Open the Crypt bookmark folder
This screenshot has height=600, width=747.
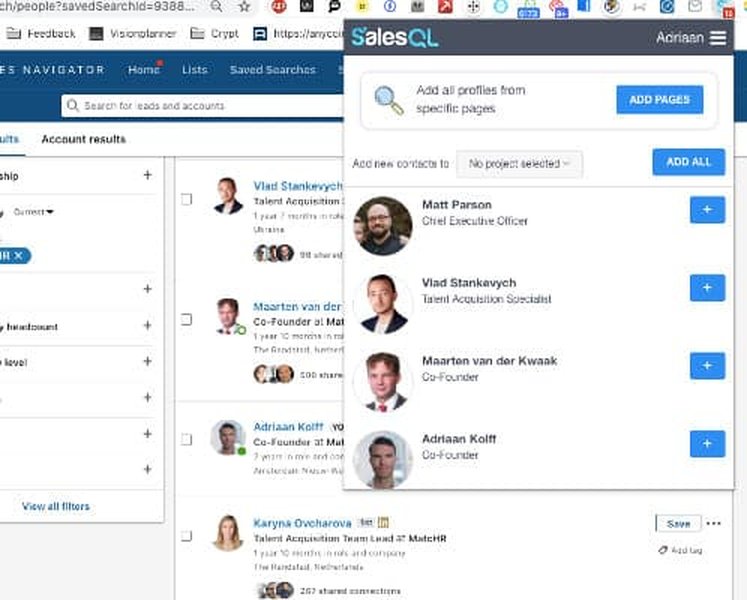[214, 33]
